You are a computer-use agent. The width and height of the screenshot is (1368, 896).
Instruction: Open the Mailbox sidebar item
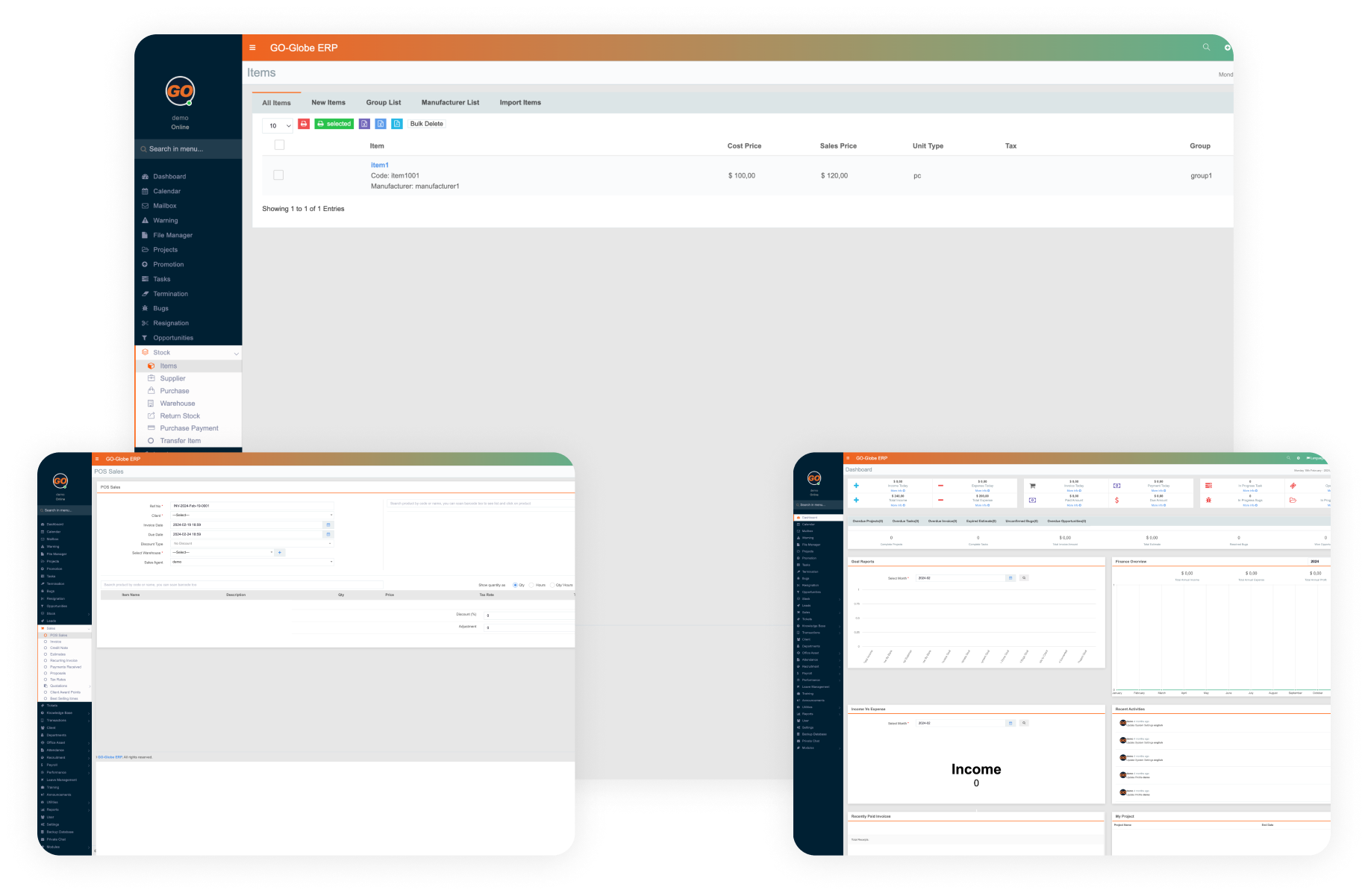click(164, 206)
